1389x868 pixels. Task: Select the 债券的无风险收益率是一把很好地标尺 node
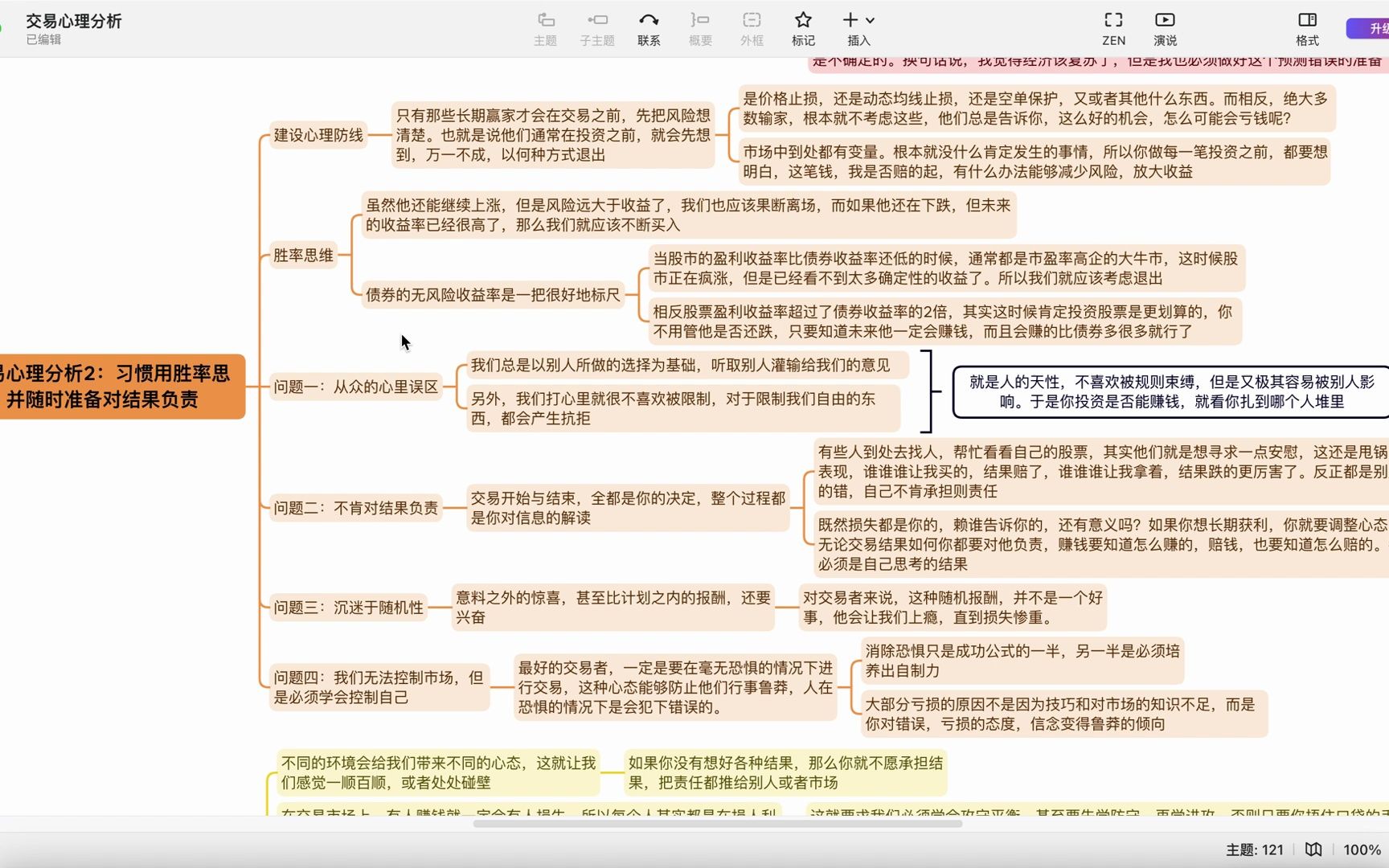click(493, 295)
